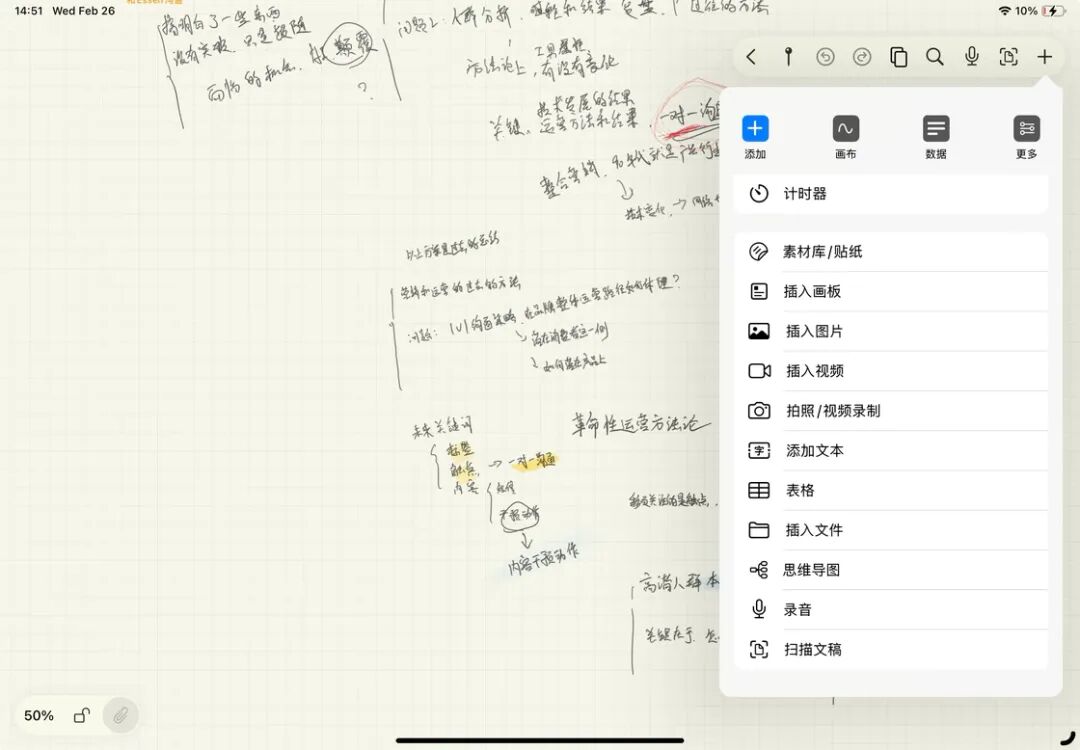This screenshot has height=750, width=1080.
Task: Choose 插入视频 option
Action: click(x=891, y=371)
